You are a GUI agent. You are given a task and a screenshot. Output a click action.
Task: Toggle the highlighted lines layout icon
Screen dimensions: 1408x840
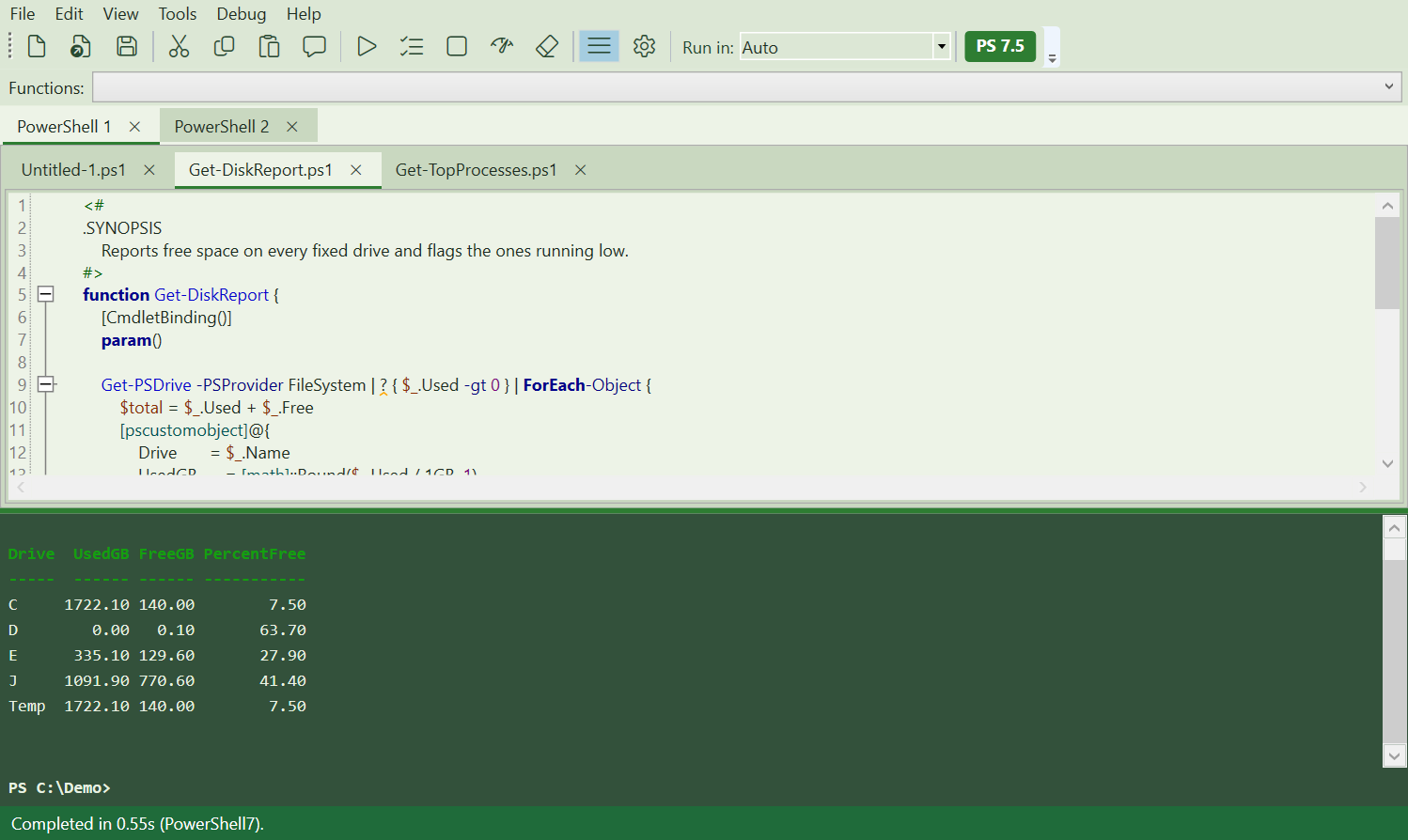(x=599, y=46)
